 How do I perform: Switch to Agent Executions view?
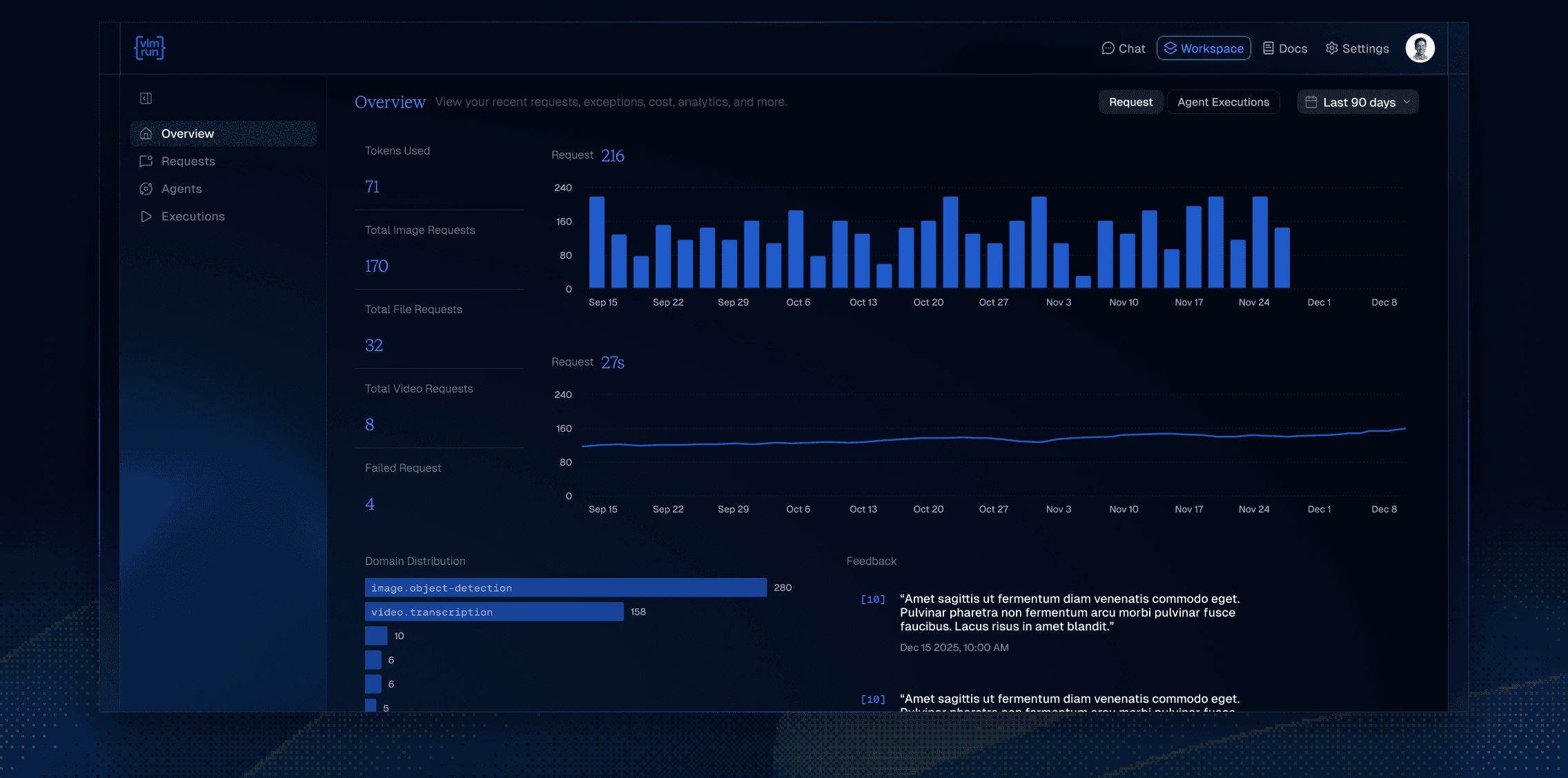1223,102
